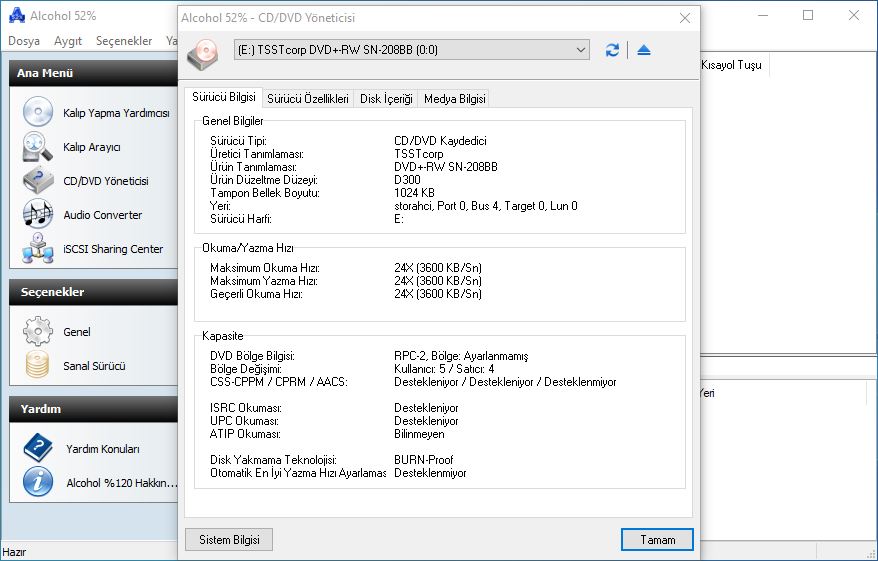Click CD/DVD Yöneticisi sidebar label
878x561 pixels.
(x=106, y=181)
